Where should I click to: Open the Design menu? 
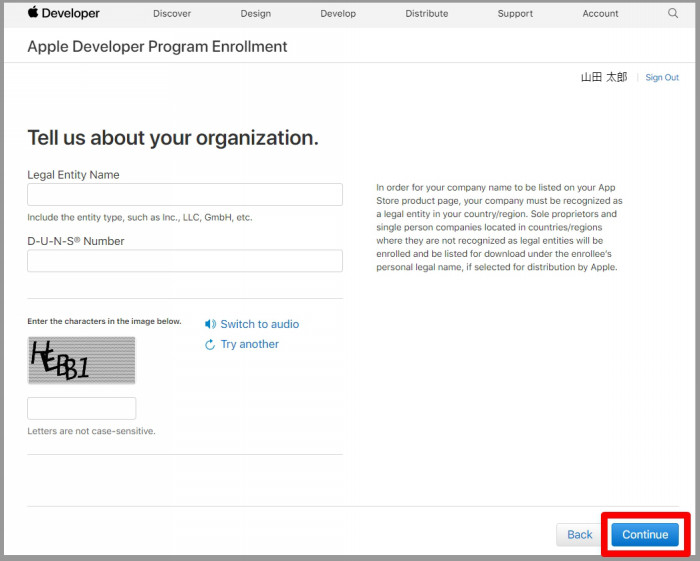(x=256, y=14)
